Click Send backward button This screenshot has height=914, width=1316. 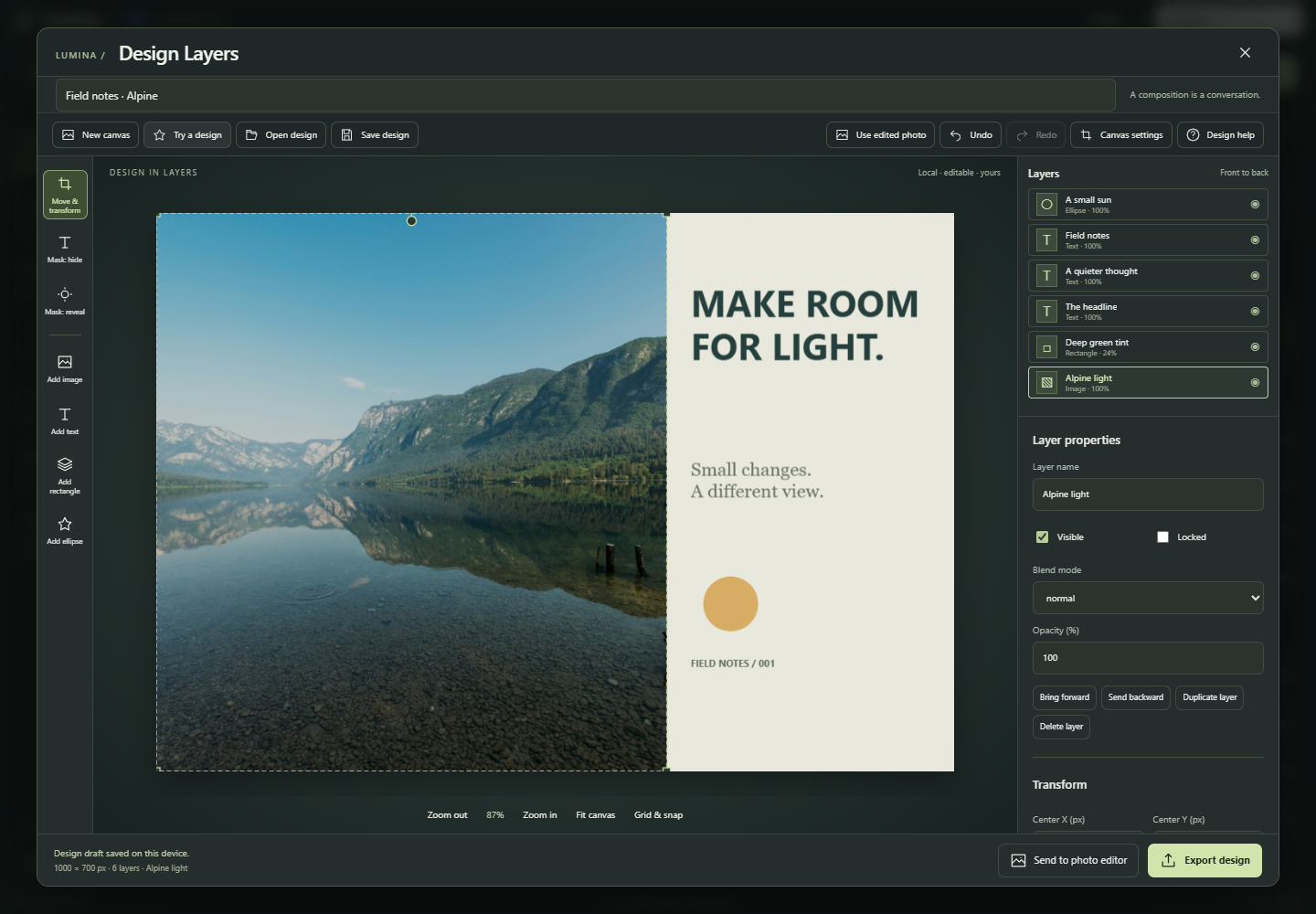[x=1136, y=697]
